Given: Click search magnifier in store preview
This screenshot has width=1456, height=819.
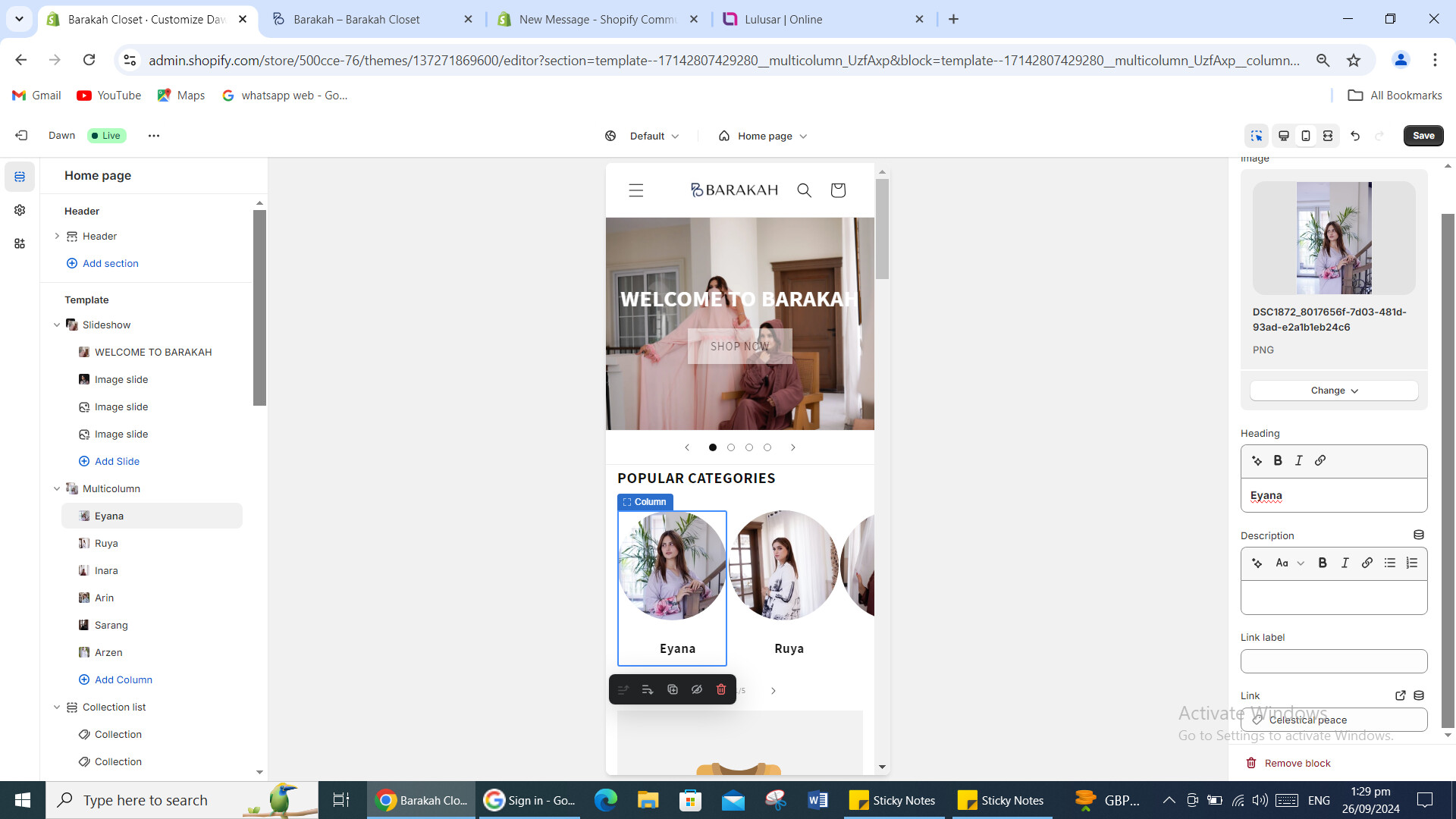Looking at the screenshot, I should pos(805,190).
